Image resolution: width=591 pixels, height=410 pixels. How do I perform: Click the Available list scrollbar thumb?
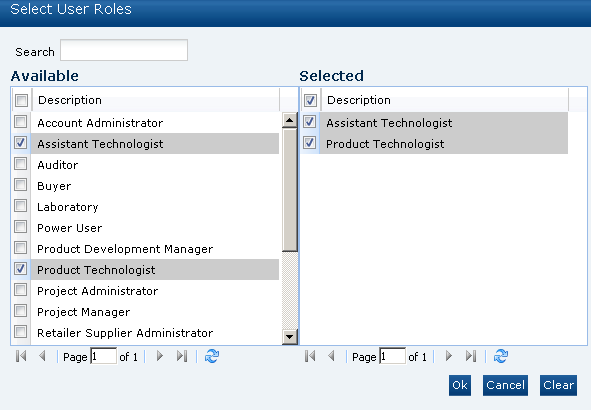pos(289,190)
